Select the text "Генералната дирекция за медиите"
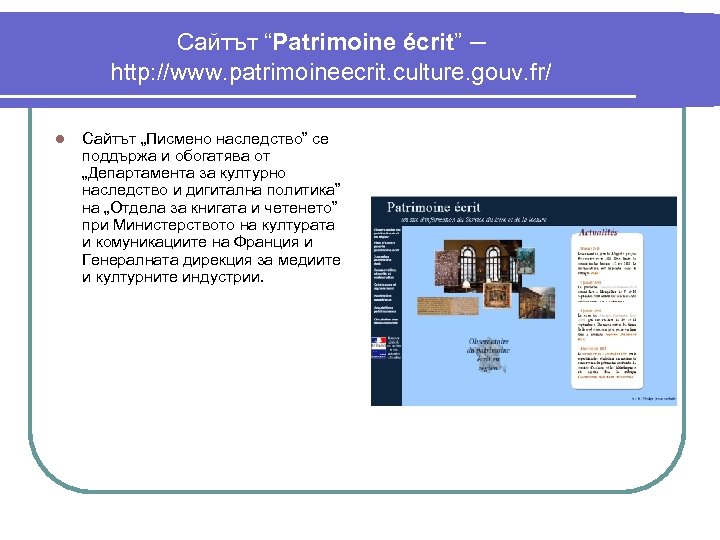Image resolution: width=720 pixels, height=540 pixels. pyautogui.click(x=211, y=260)
